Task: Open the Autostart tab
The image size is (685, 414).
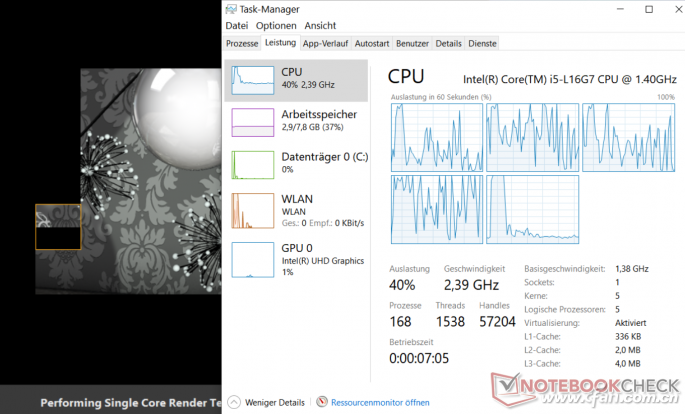Action: point(372,44)
